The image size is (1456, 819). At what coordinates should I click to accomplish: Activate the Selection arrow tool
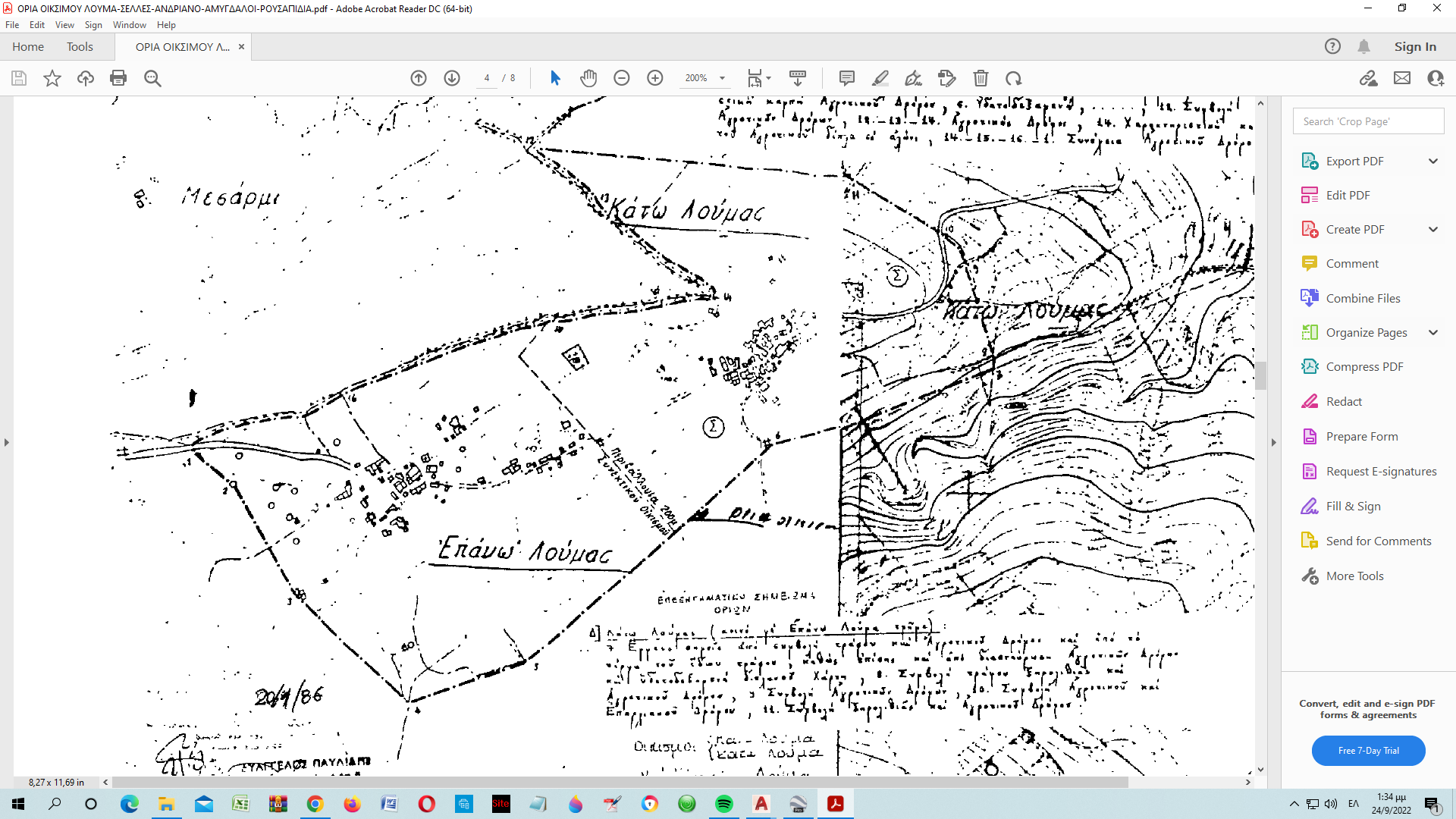click(555, 78)
